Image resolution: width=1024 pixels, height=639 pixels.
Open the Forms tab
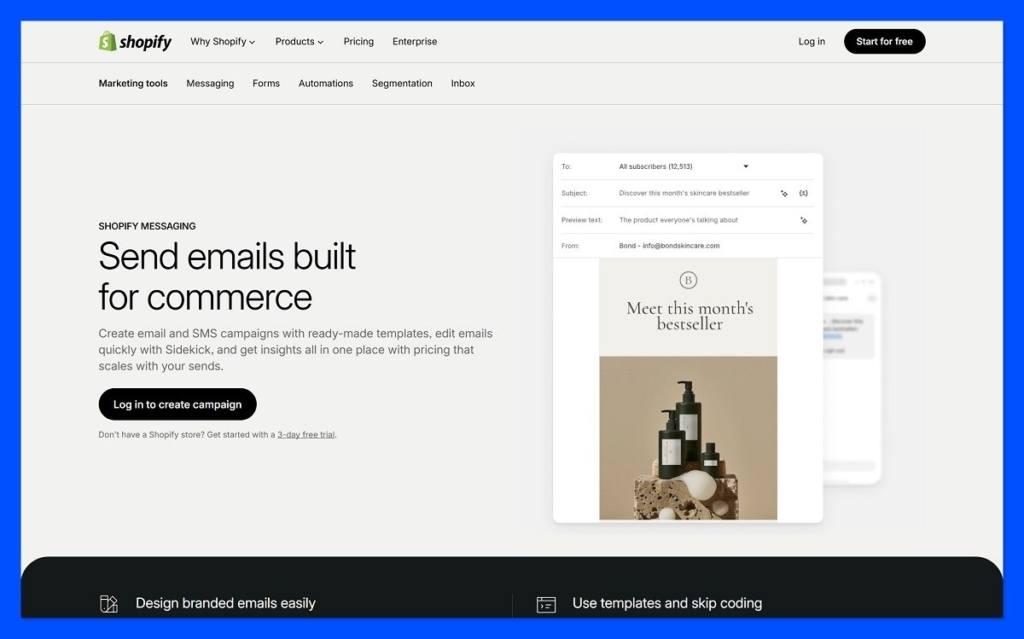(x=266, y=83)
